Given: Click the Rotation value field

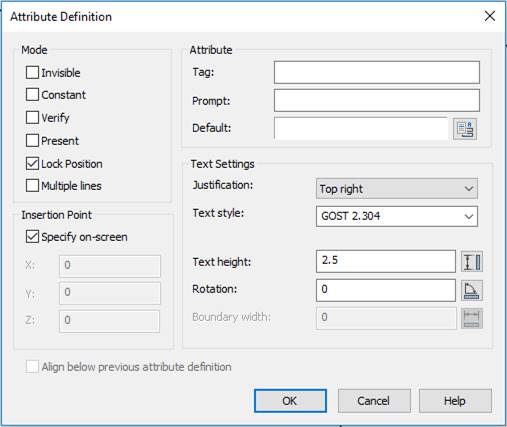Looking at the screenshot, I should tap(386, 290).
